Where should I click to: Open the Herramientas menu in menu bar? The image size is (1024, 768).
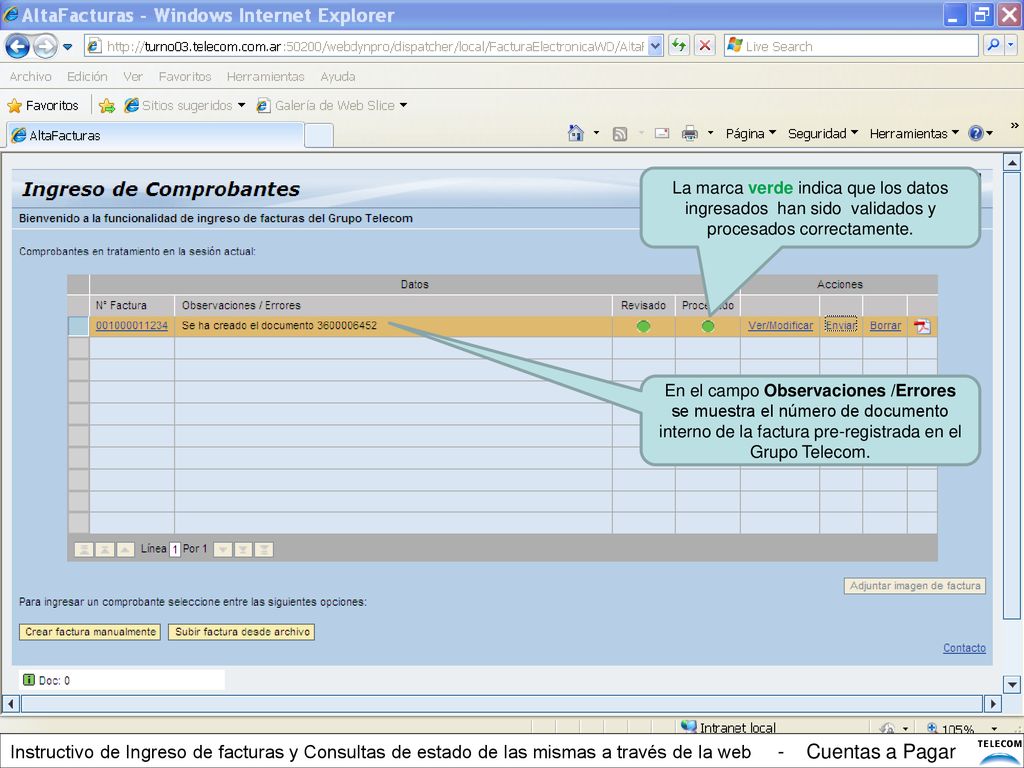[x=265, y=76]
